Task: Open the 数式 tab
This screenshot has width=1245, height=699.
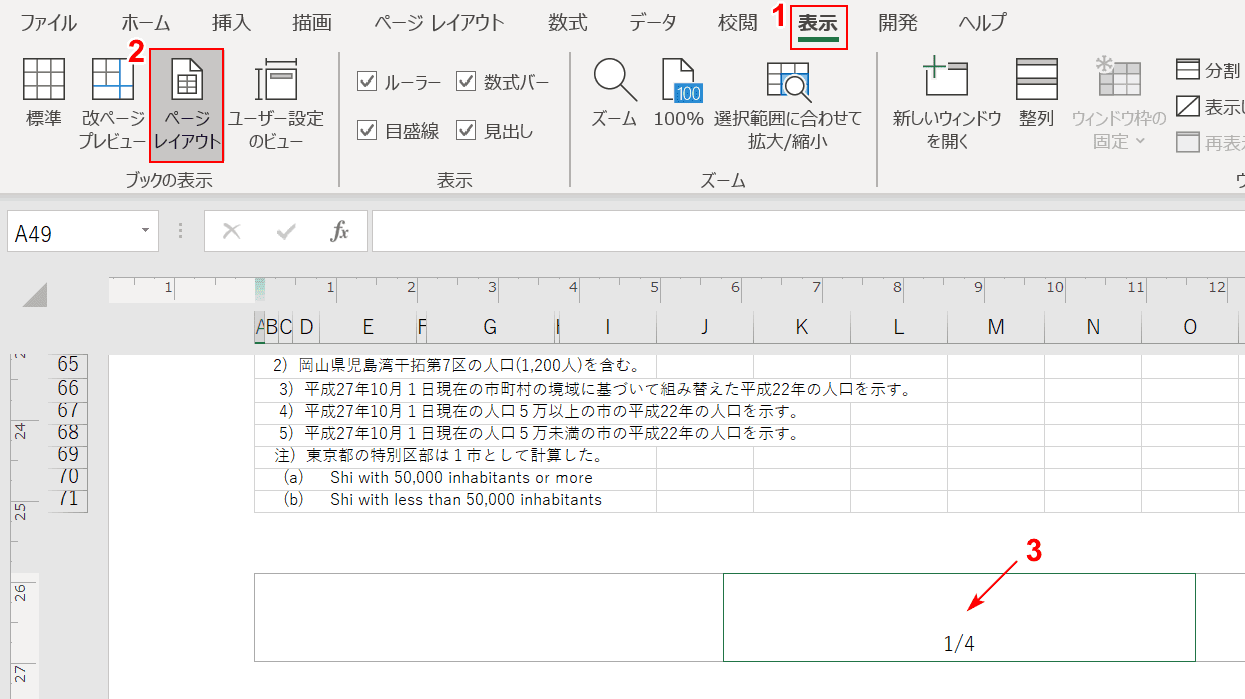Action: coord(568,23)
